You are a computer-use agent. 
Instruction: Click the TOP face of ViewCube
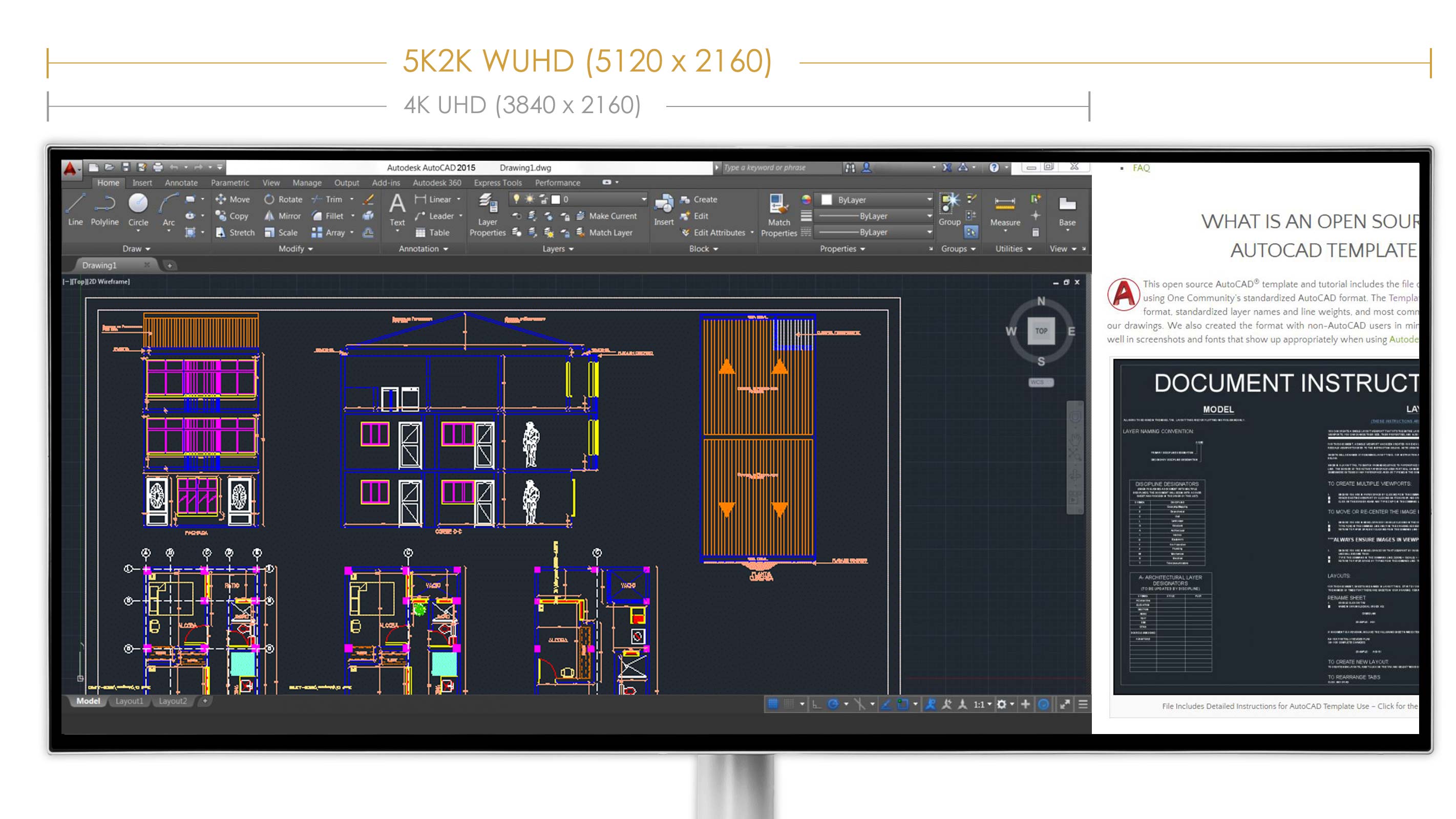pyautogui.click(x=1041, y=331)
